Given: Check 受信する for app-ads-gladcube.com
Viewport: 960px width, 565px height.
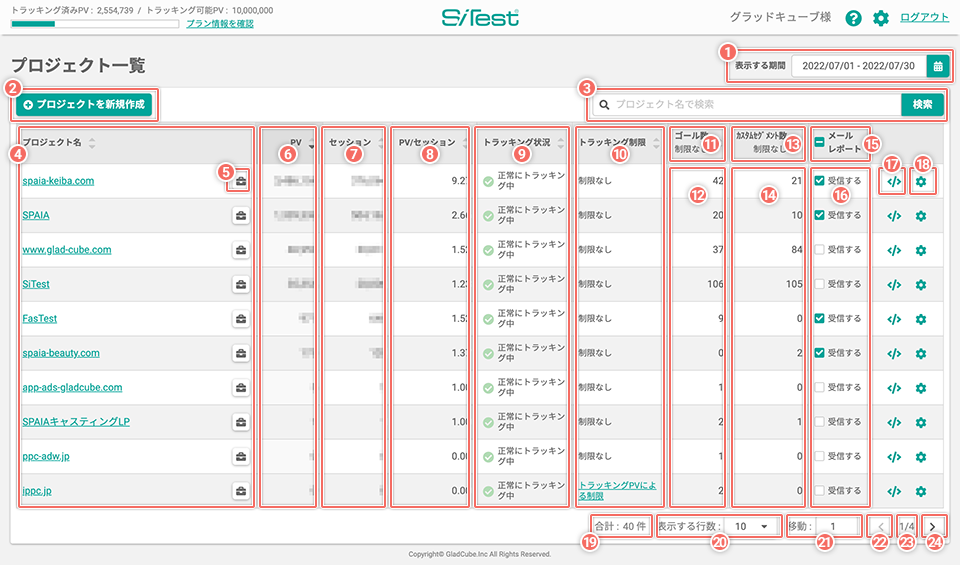Looking at the screenshot, I should coord(819,387).
